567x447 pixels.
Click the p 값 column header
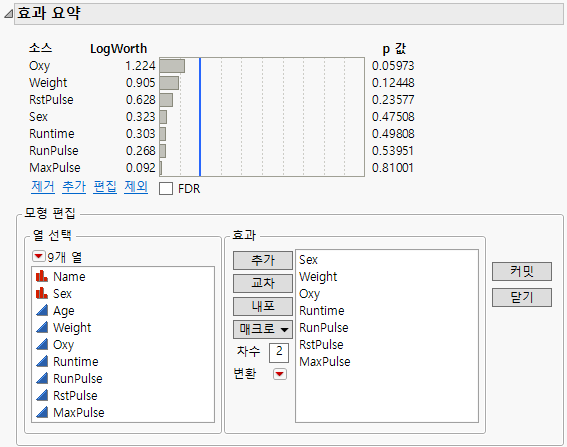[x=394, y=48]
